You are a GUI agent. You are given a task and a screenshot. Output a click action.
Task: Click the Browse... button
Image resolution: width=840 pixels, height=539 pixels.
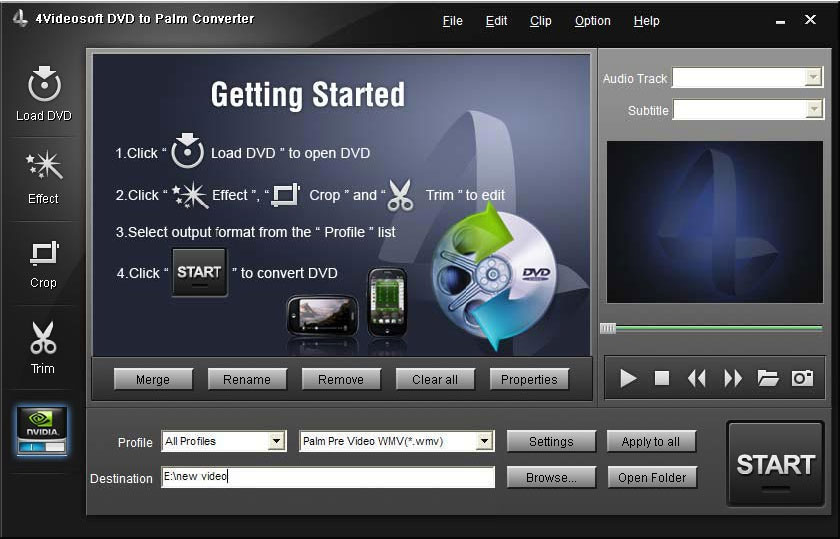point(551,477)
